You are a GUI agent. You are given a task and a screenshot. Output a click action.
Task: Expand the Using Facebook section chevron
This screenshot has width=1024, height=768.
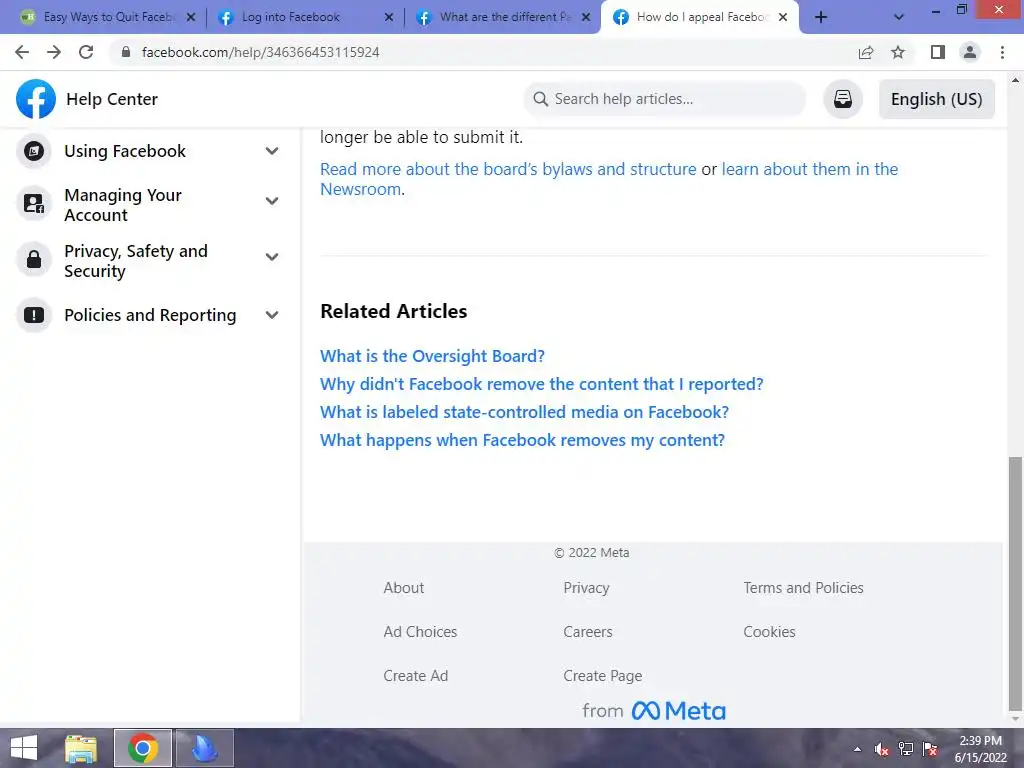coord(272,151)
